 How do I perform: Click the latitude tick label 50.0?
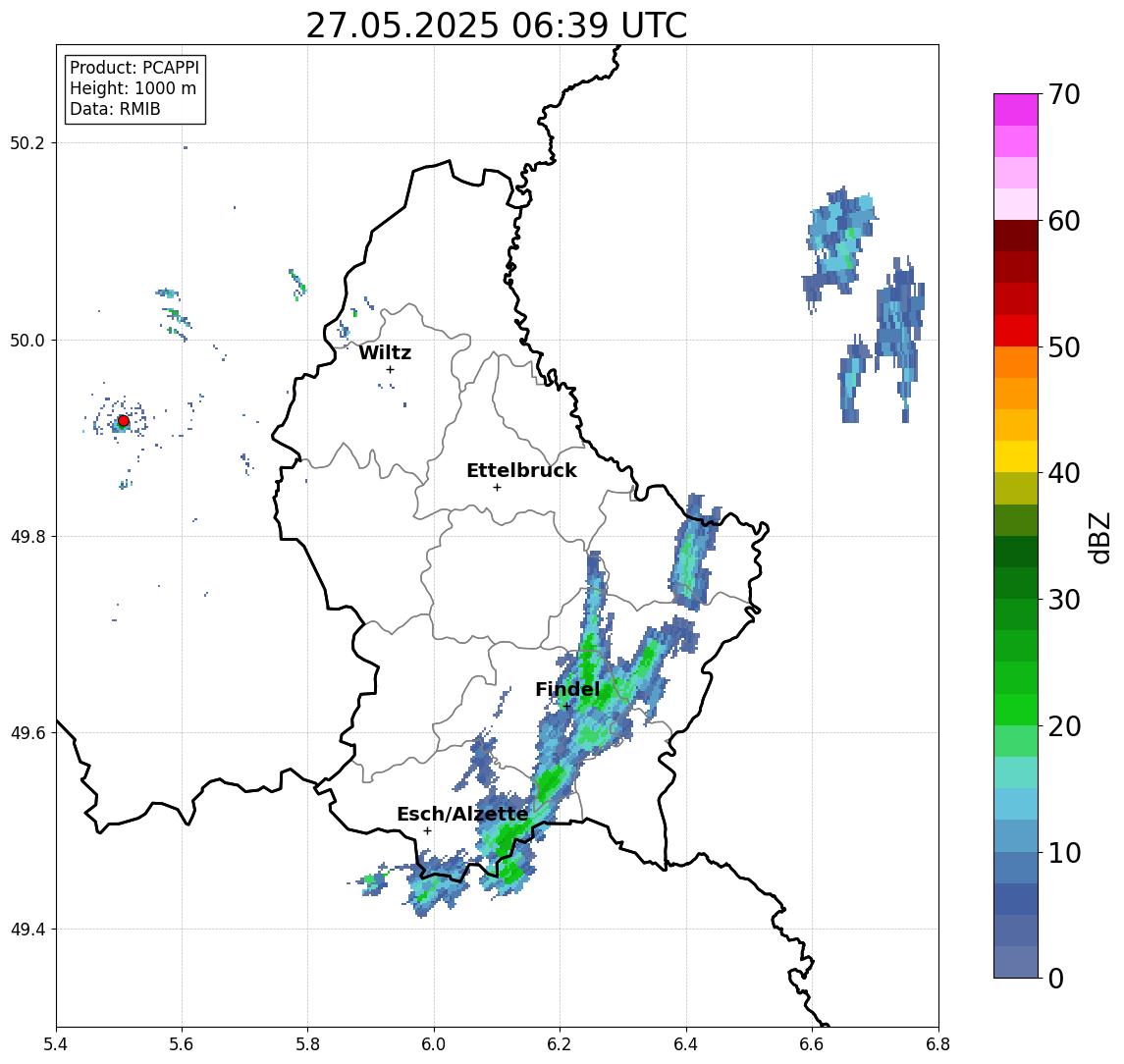[x=27, y=340]
